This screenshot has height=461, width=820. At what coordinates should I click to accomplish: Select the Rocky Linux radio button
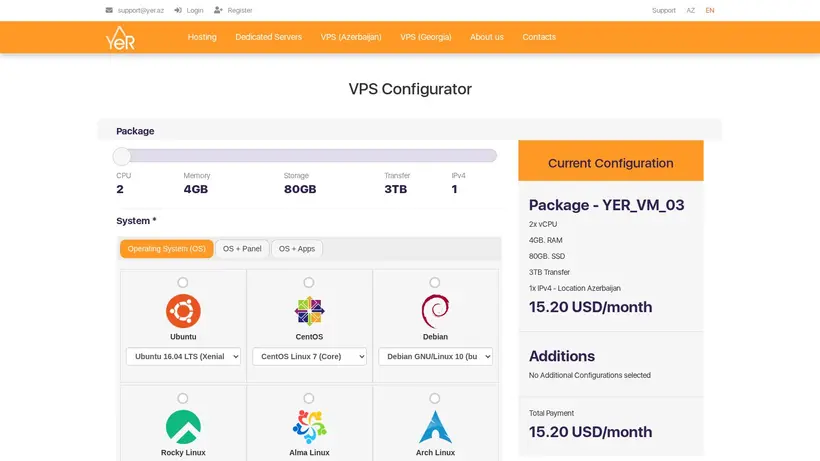(183, 399)
